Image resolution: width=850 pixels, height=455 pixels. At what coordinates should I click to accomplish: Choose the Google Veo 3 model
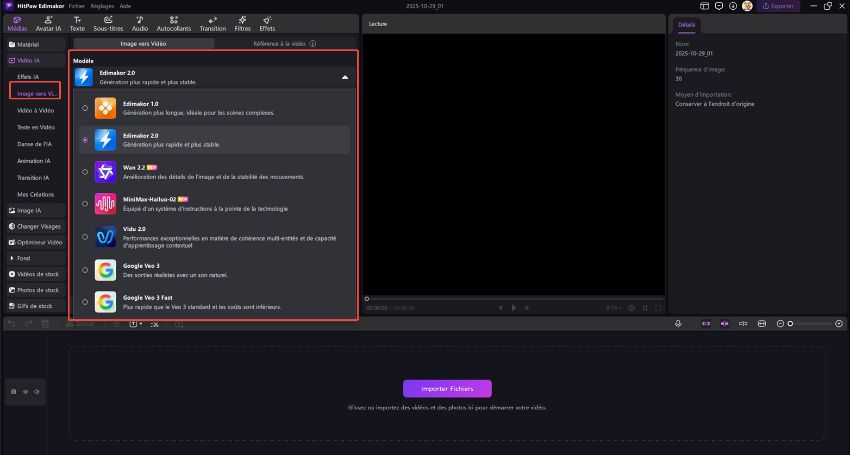(x=214, y=270)
